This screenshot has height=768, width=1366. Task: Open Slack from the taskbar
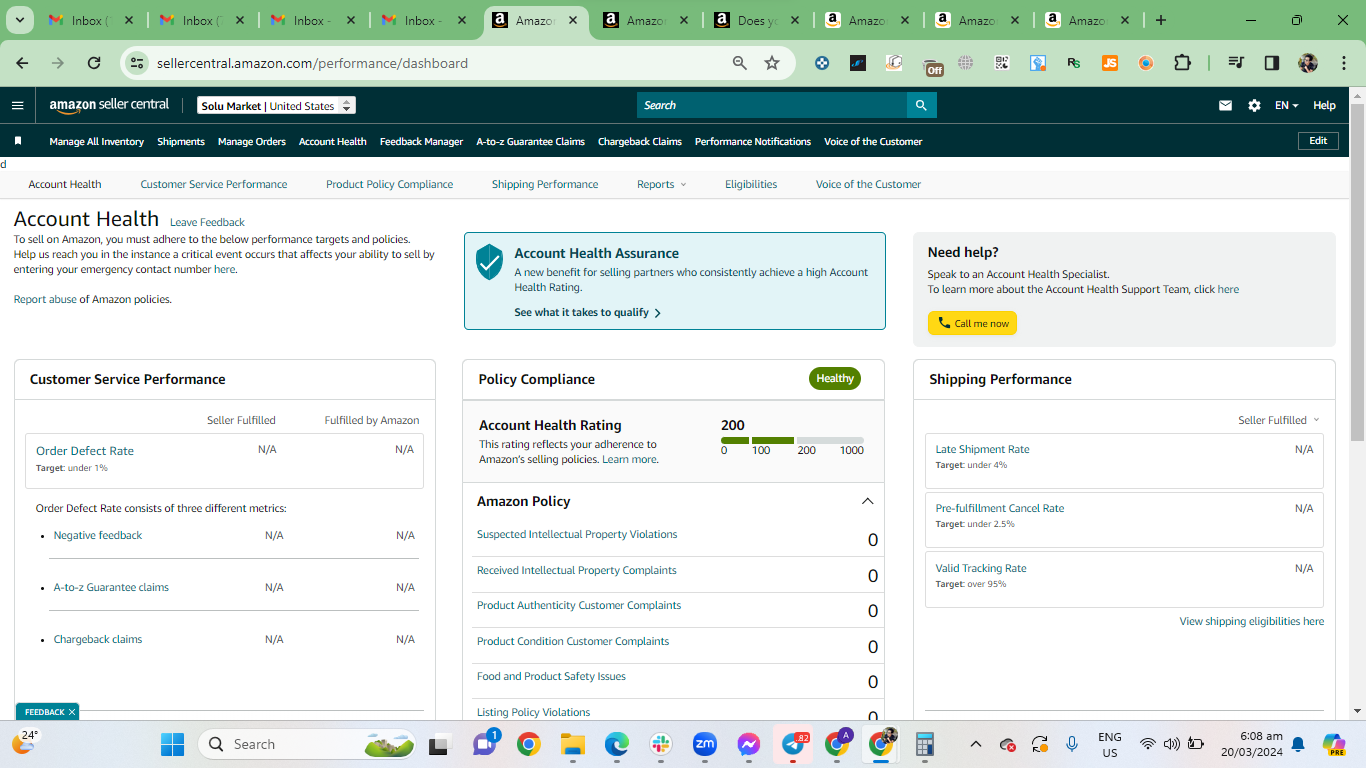[x=661, y=744]
